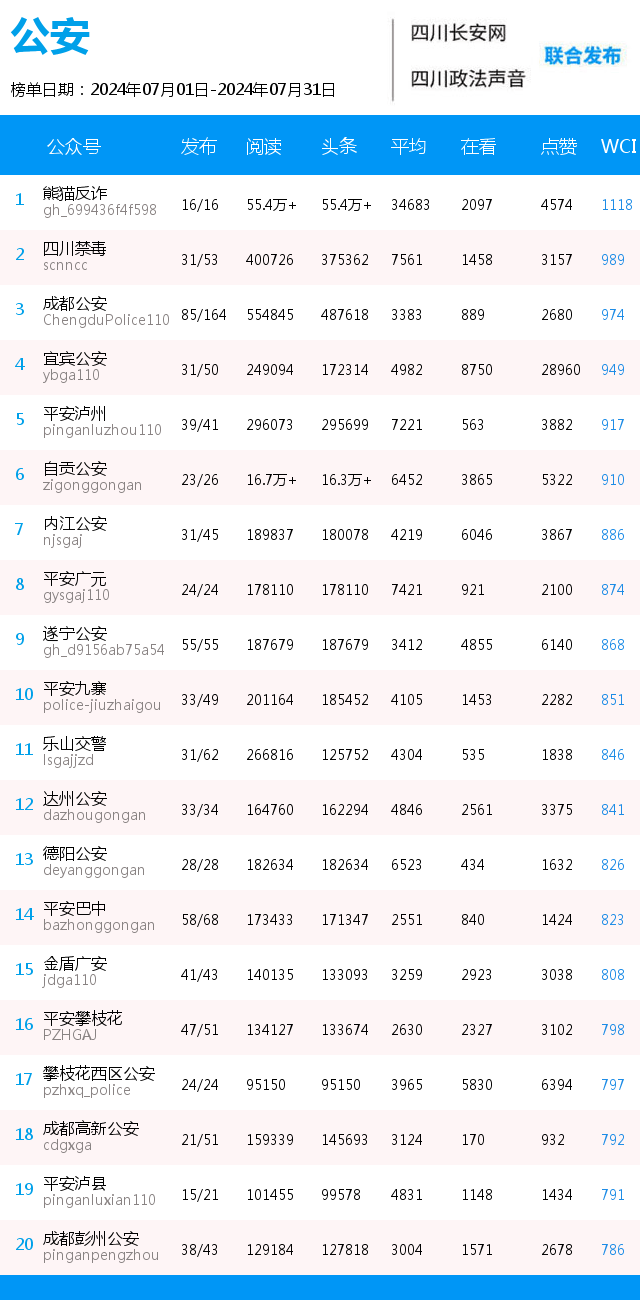Click the WCI score 949 of 宜宾公安
640x1304 pixels.
[x=613, y=370]
